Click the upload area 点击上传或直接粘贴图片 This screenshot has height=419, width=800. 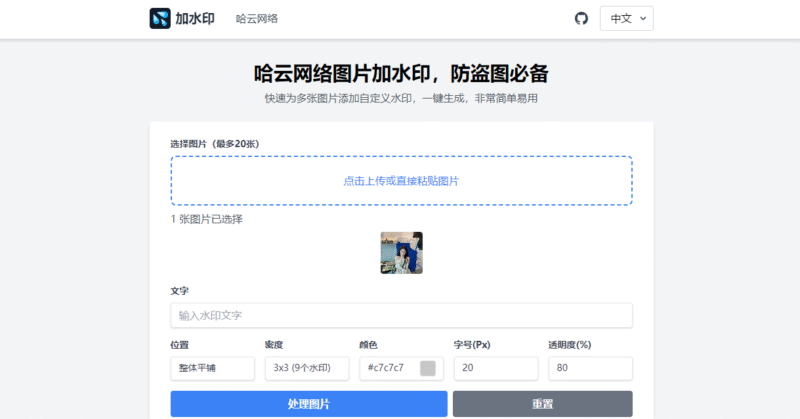pyautogui.click(x=402, y=181)
